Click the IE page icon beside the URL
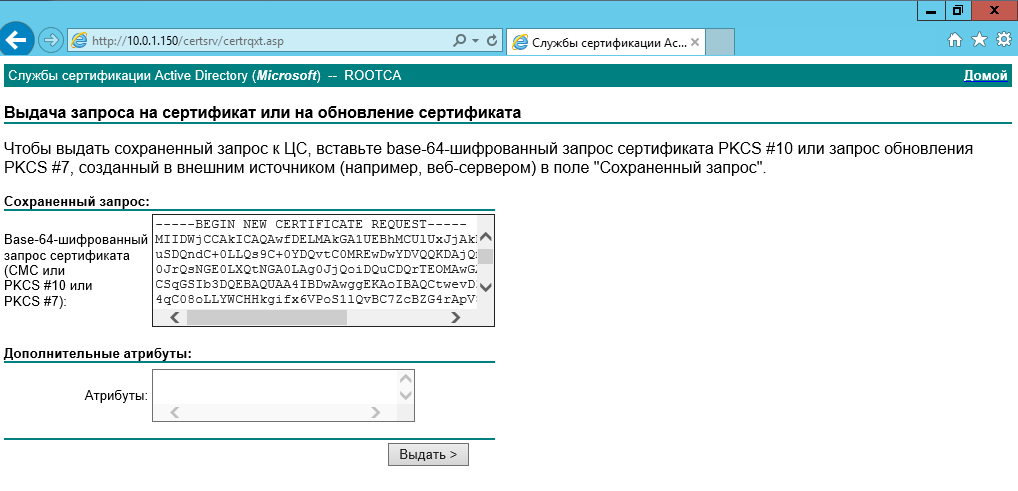Screen dimensions: 1018x491 click(x=79, y=41)
